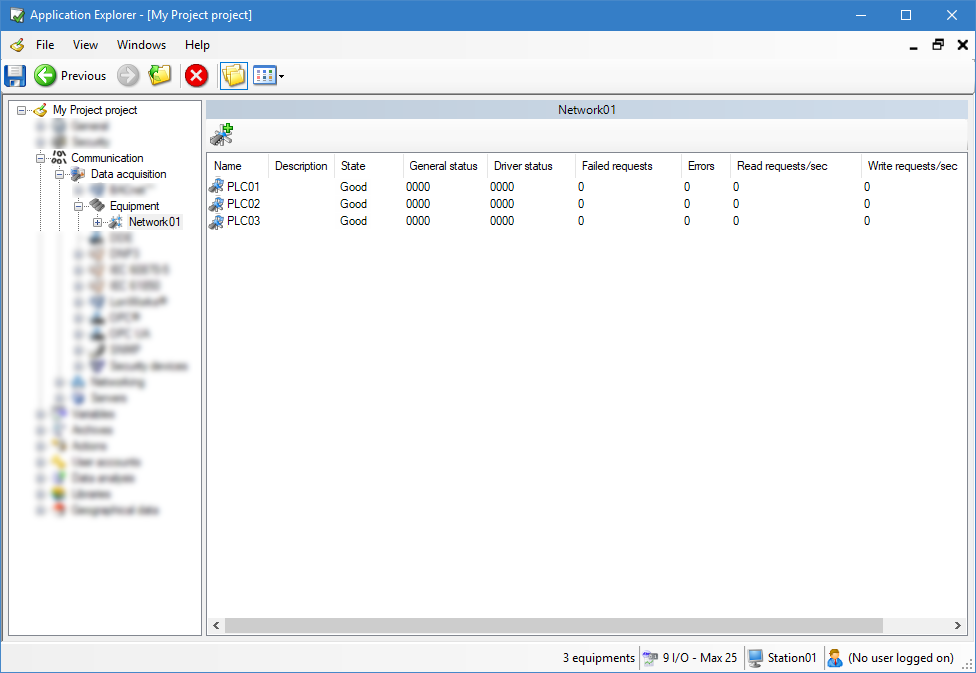Toggle the folder tree view button
The image size is (976, 673).
pos(233,75)
